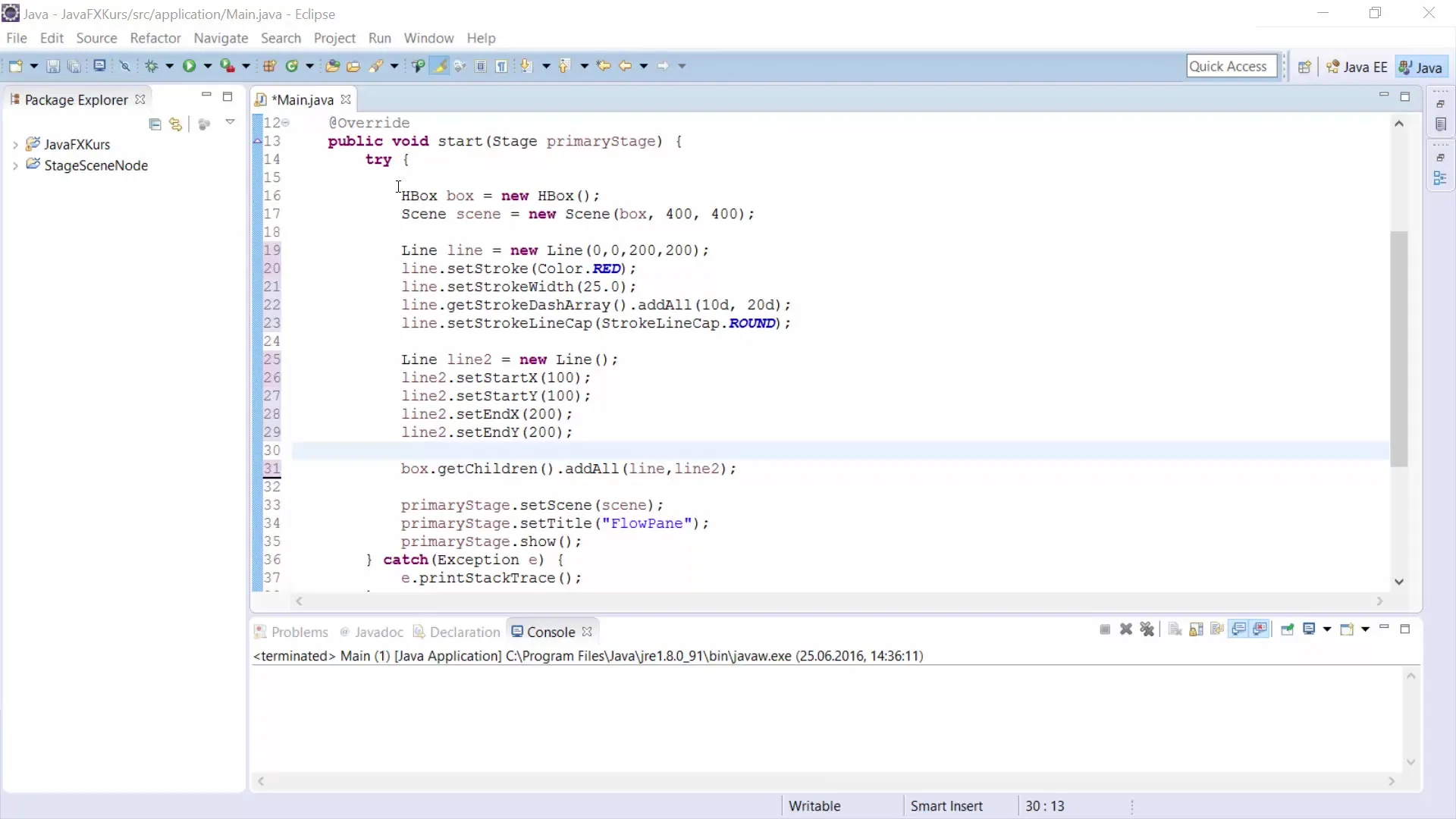Switch to the Java EE perspective
This screenshot has height=819, width=1456.
(1357, 67)
